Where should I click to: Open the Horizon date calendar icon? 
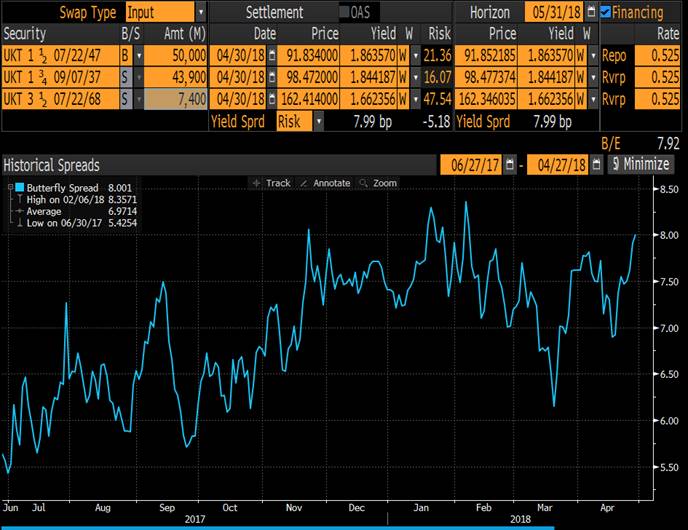pyautogui.click(x=591, y=12)
